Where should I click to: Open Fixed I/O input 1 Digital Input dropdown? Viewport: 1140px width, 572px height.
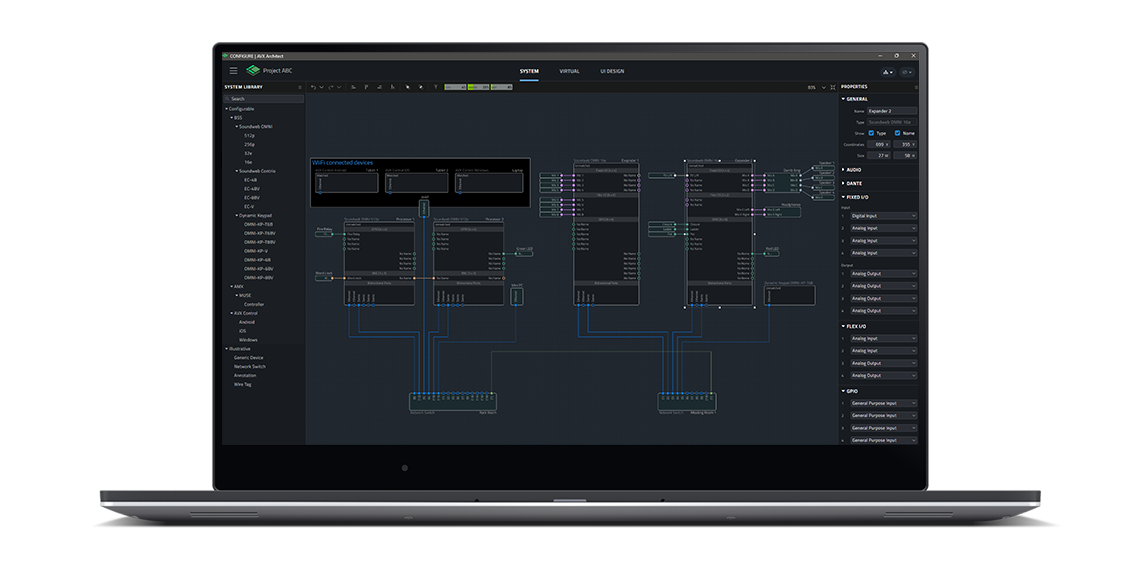tap(883, 216)
